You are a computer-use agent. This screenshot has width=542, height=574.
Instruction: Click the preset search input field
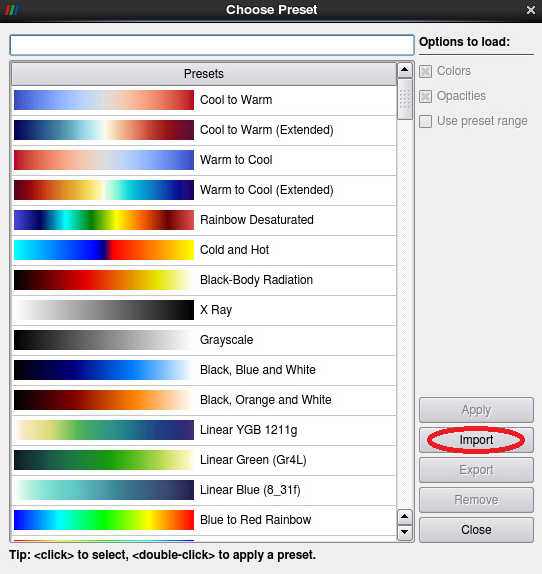212,45
